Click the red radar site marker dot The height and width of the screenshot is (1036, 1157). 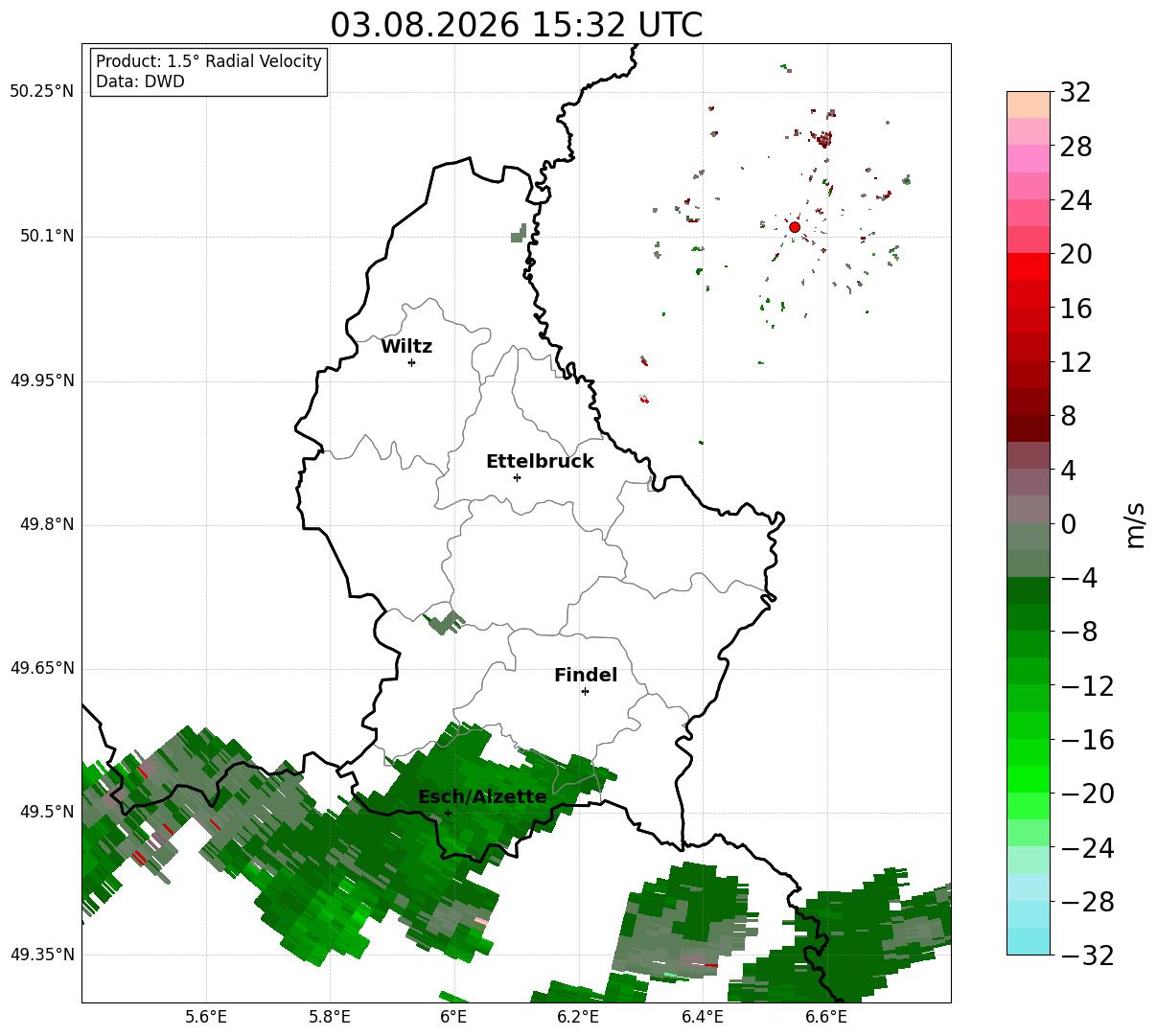[795, 227]
